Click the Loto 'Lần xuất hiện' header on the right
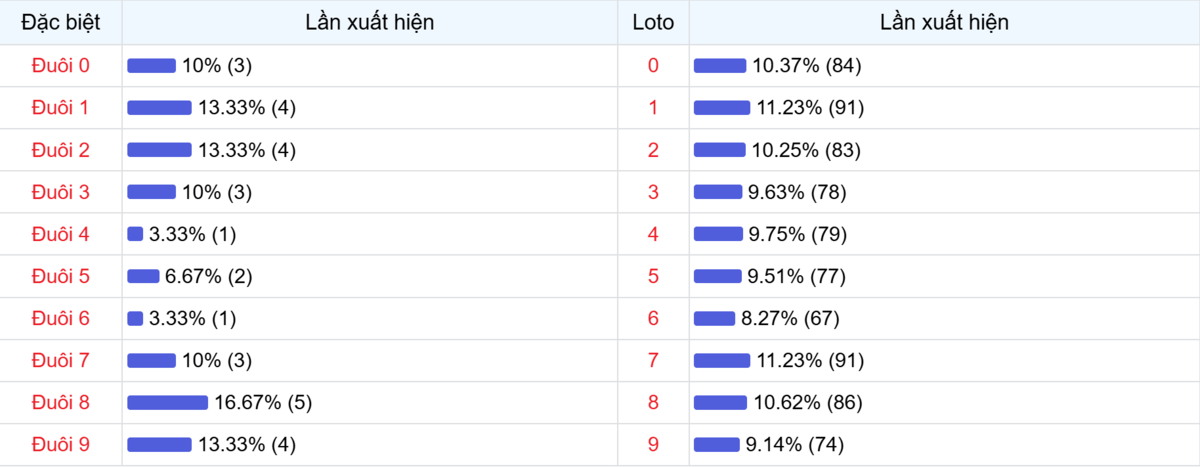 tap(944, 22)
